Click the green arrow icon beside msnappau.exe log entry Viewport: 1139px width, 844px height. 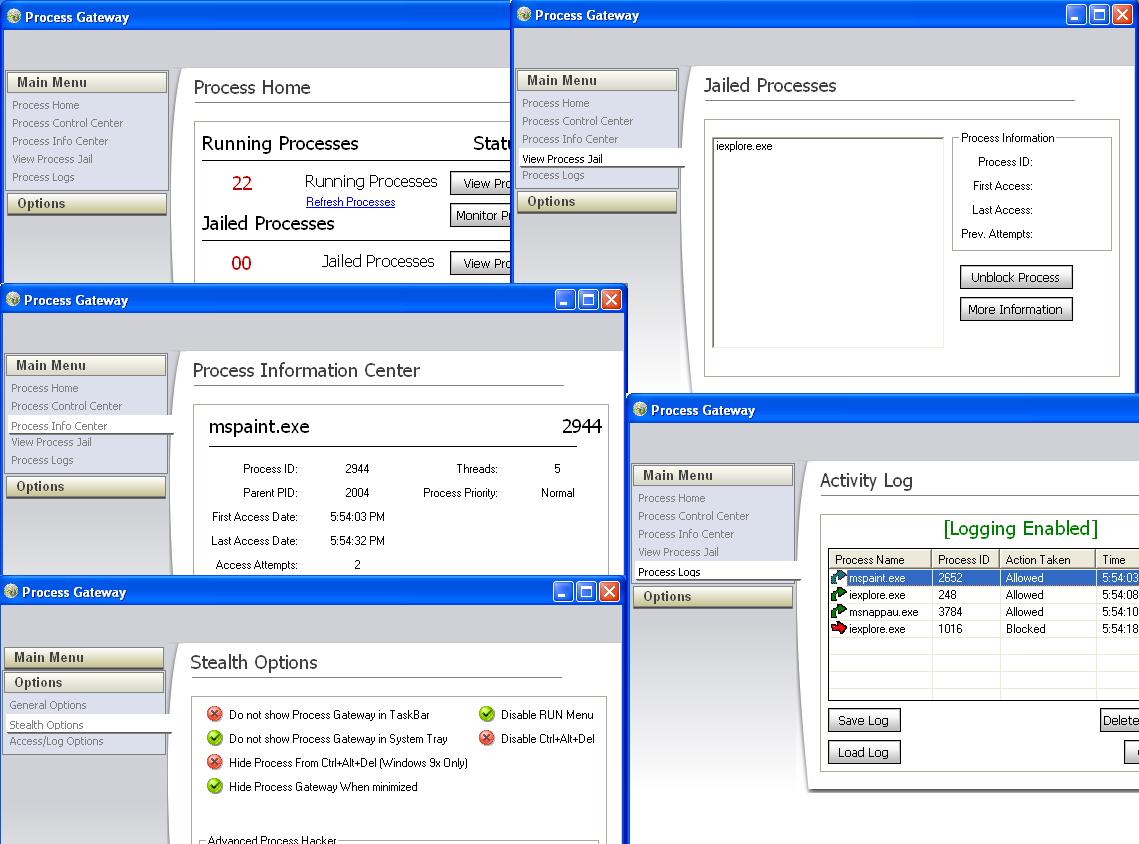click(839, 612)
